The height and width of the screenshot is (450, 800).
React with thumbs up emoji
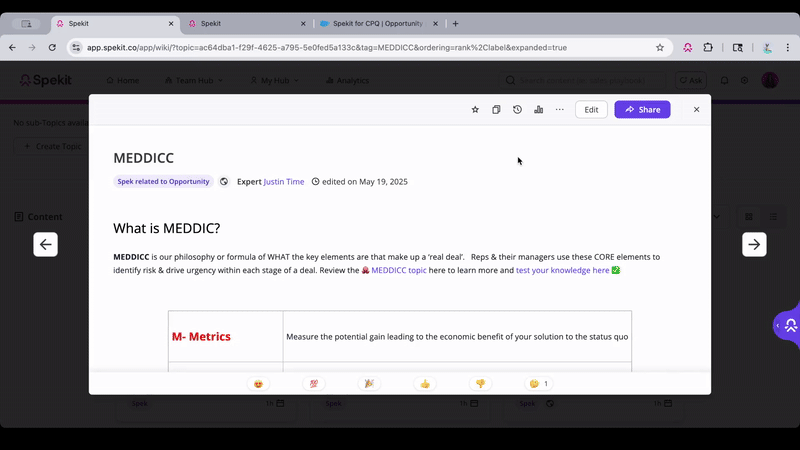coord(425,384)
